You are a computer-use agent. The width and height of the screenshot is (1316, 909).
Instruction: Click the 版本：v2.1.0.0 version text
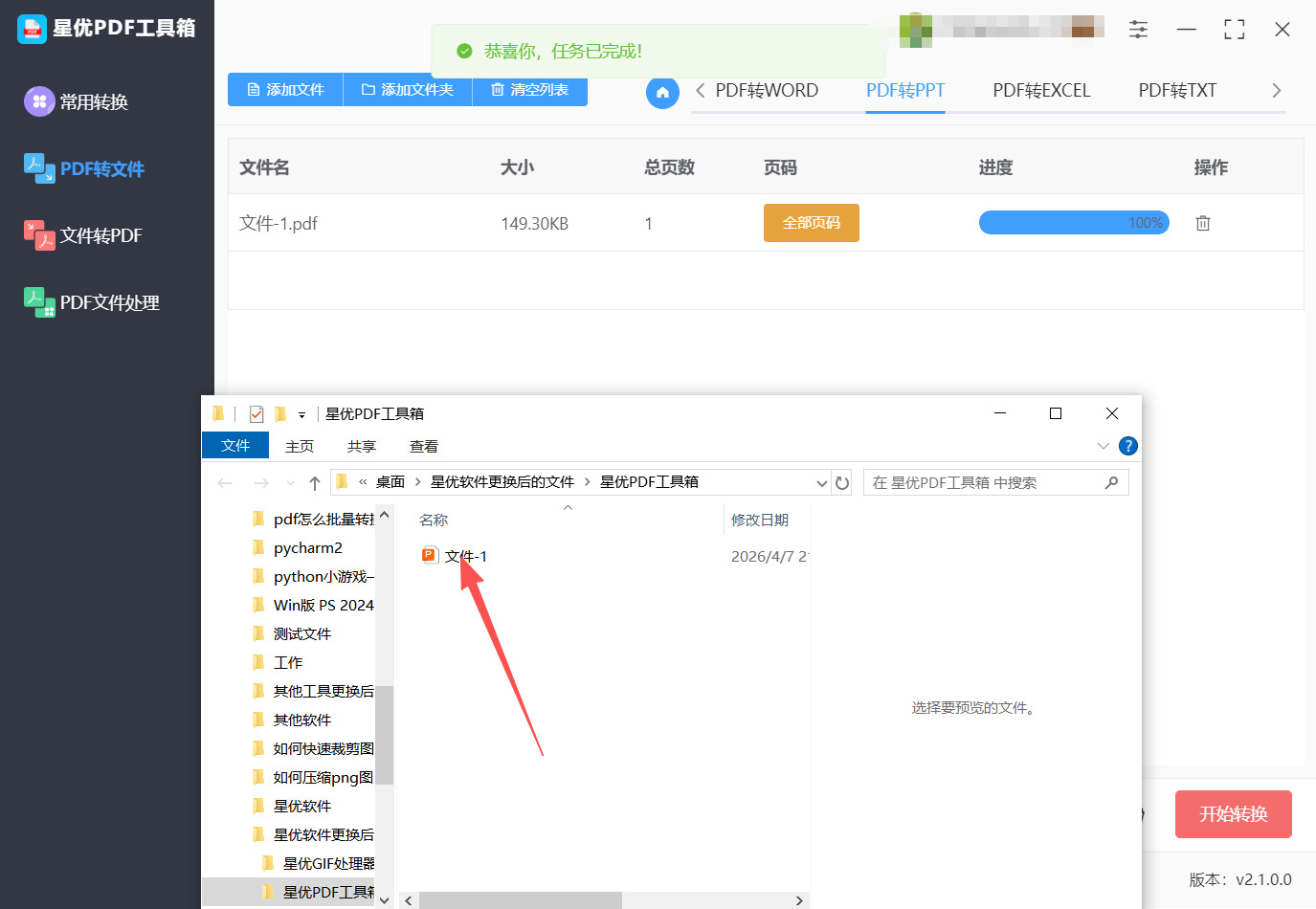1240,880
